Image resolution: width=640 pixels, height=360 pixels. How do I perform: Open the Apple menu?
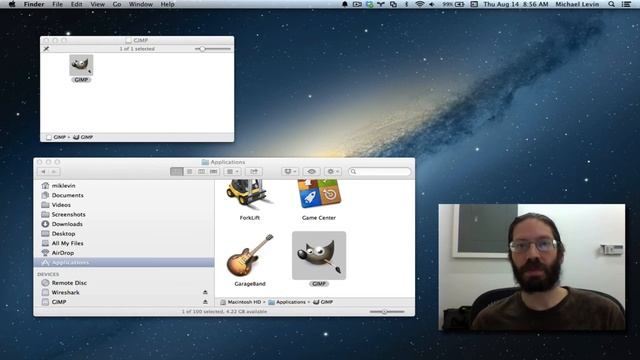point(12,4)
